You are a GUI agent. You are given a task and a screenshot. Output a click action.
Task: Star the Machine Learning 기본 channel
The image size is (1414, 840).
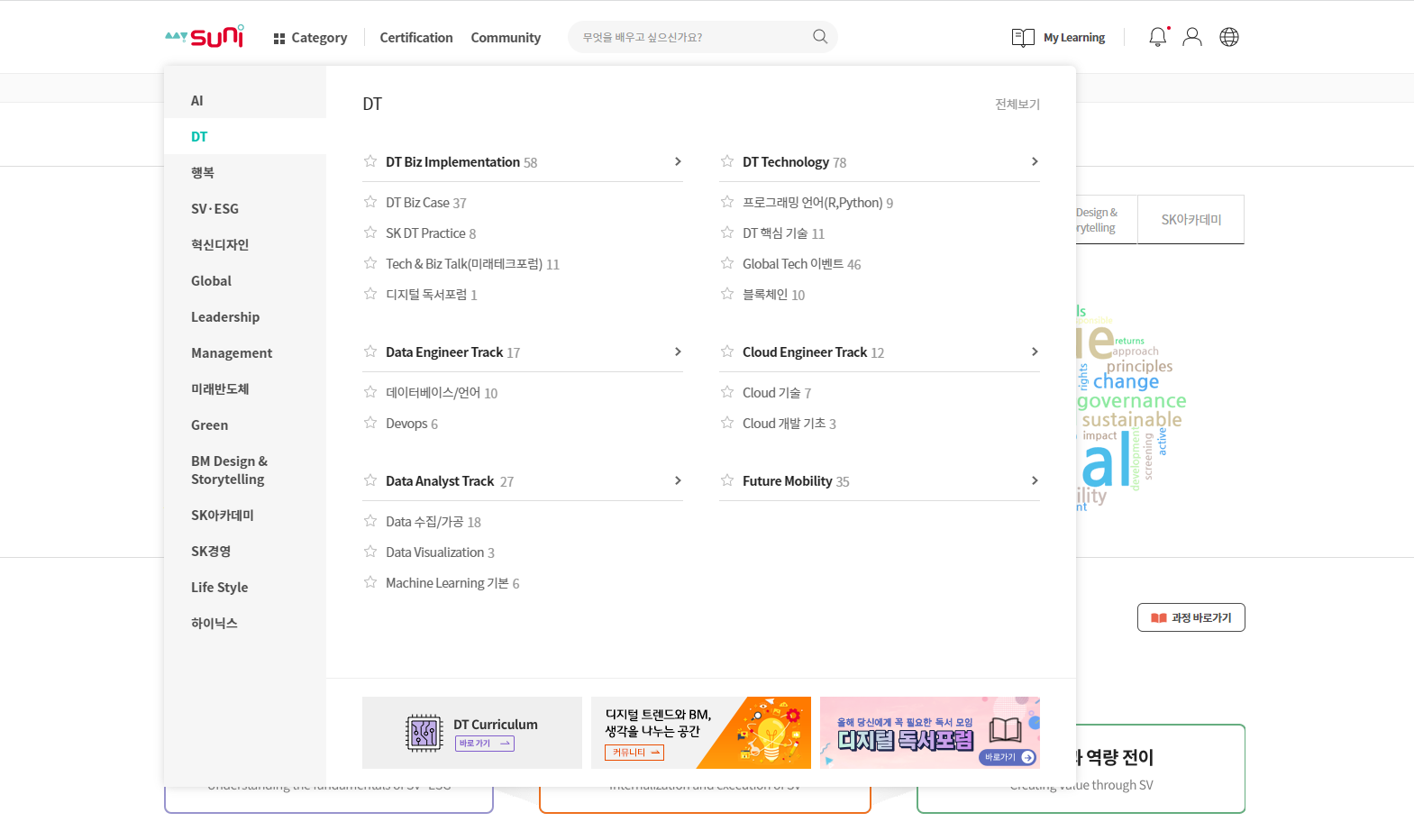point(370,582)
